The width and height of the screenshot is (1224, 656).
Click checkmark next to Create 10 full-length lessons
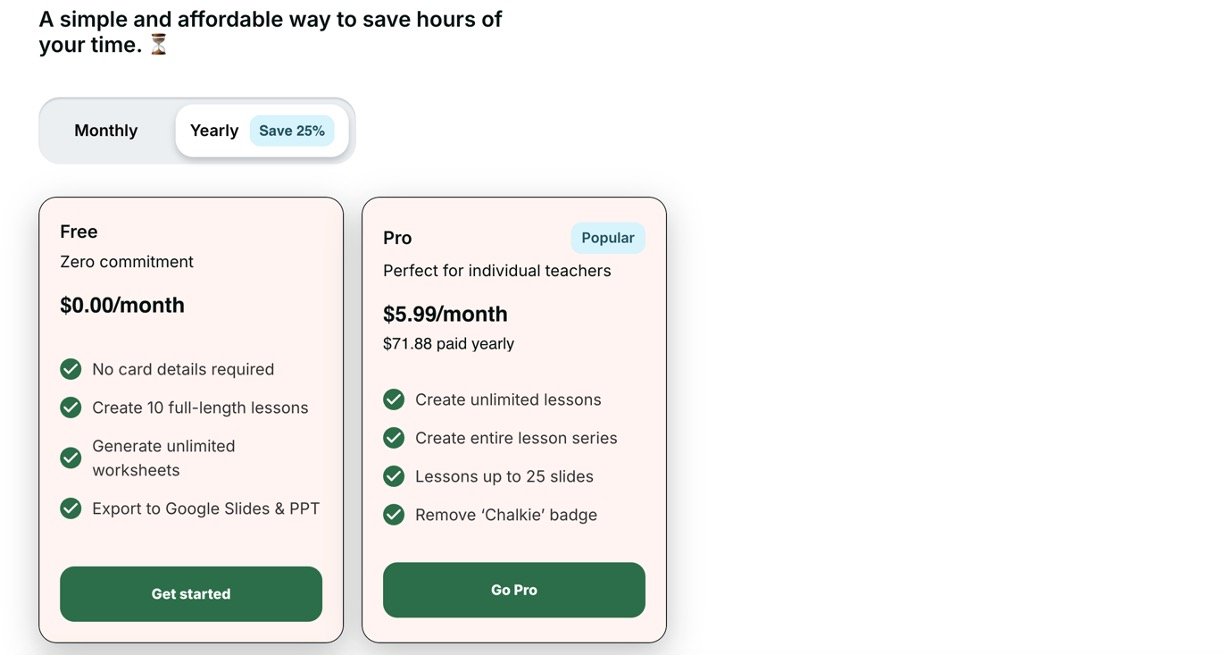[71, 408]
